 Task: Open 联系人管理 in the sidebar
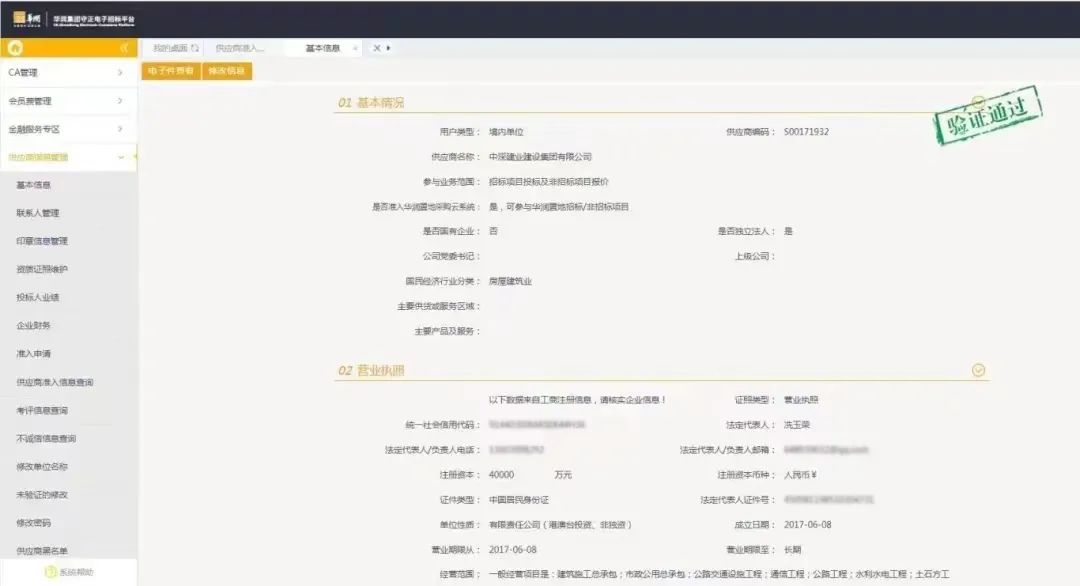coord(38,213)
